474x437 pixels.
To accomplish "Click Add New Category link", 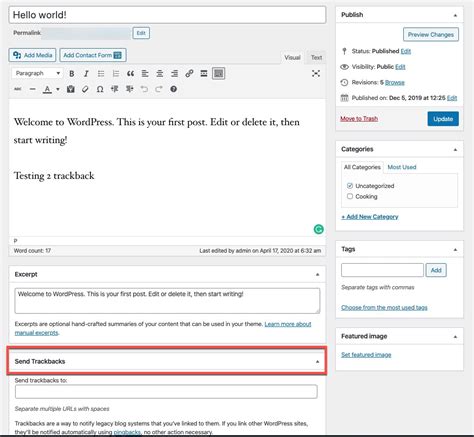I will [370, 217].
